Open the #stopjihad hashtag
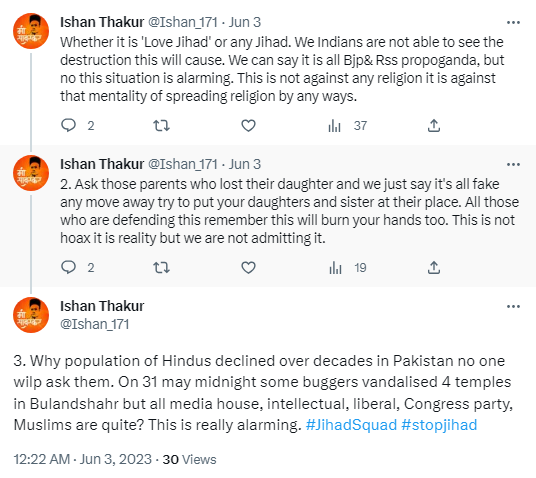This screenshot has width=536, height=478. click(x=439, y=425)
